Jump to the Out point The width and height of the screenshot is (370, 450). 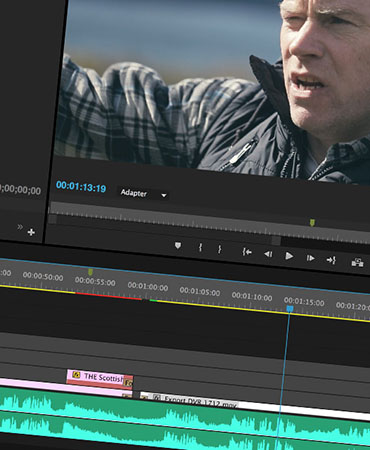331,260
